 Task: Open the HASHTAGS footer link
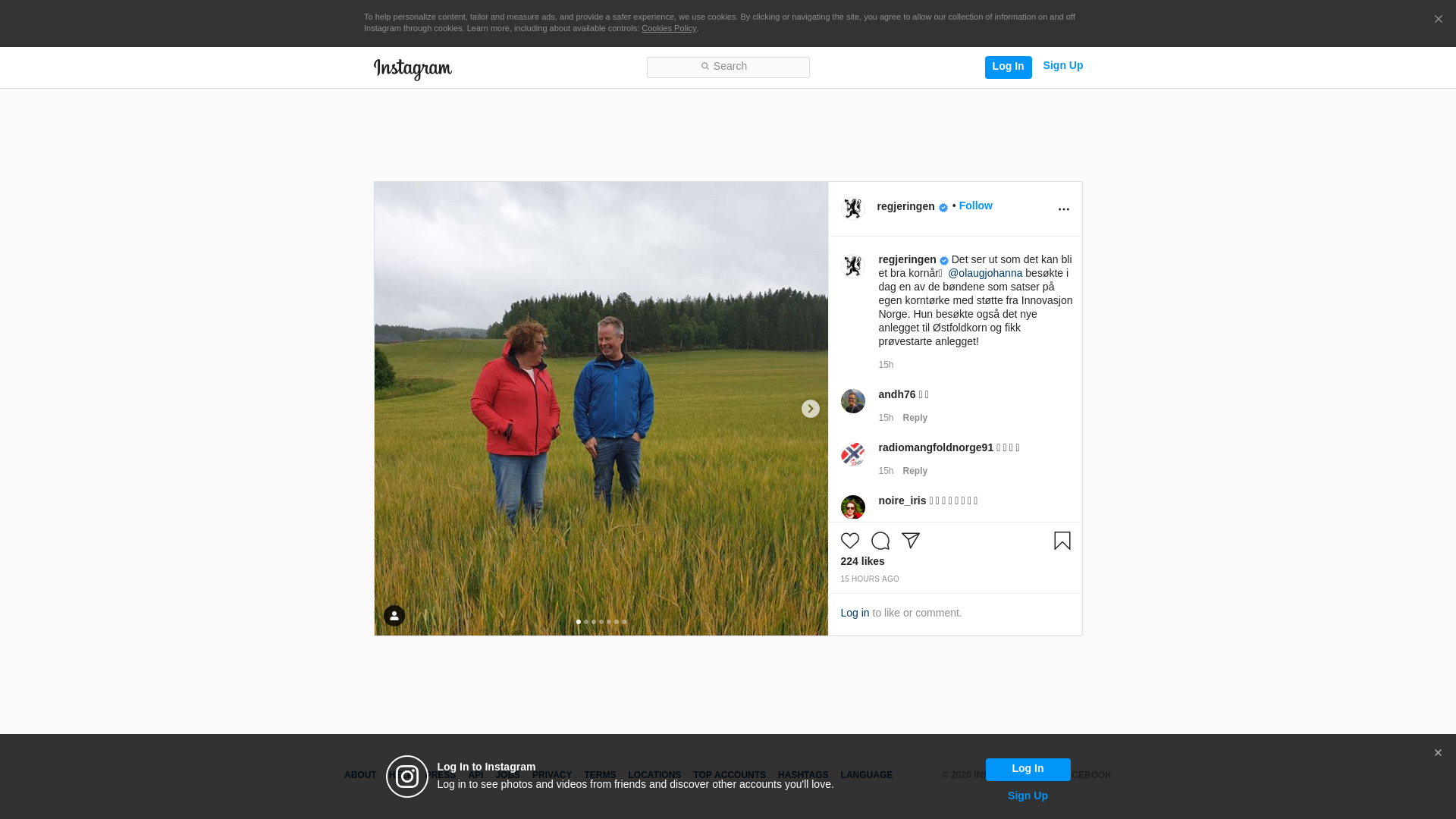pos(803,775)
